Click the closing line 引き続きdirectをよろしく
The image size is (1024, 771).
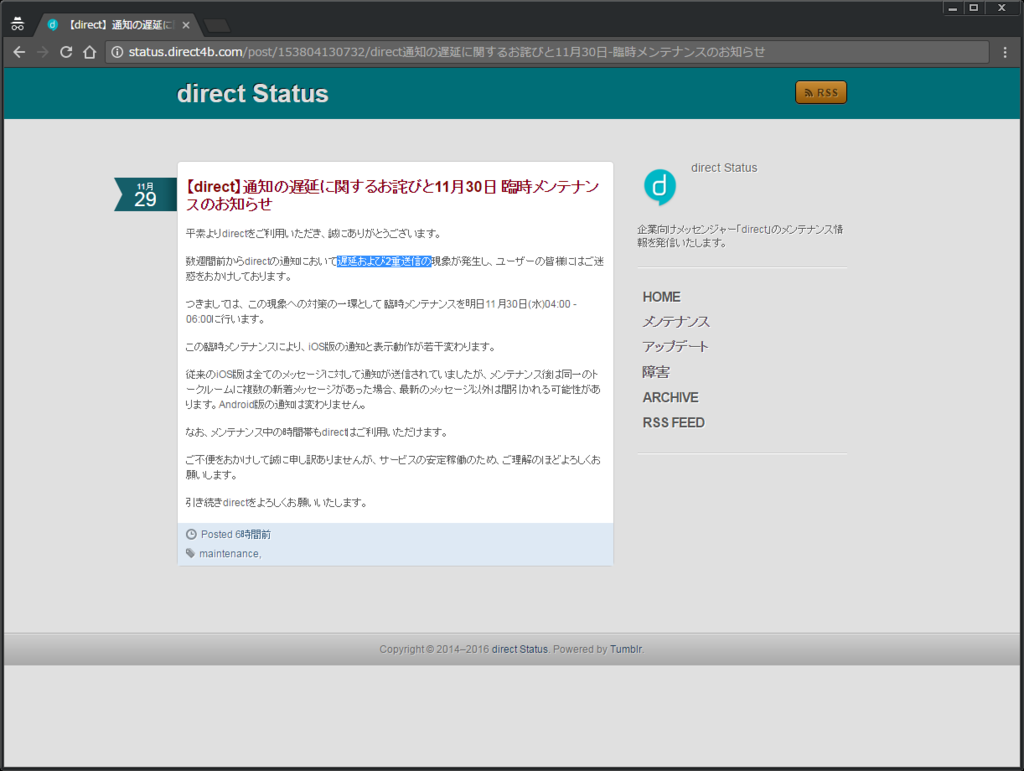277,503
